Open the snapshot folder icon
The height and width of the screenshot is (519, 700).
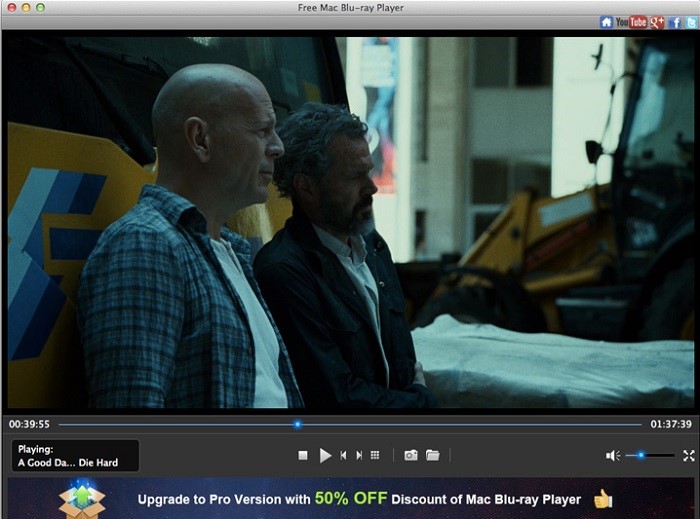pos(433,455)
